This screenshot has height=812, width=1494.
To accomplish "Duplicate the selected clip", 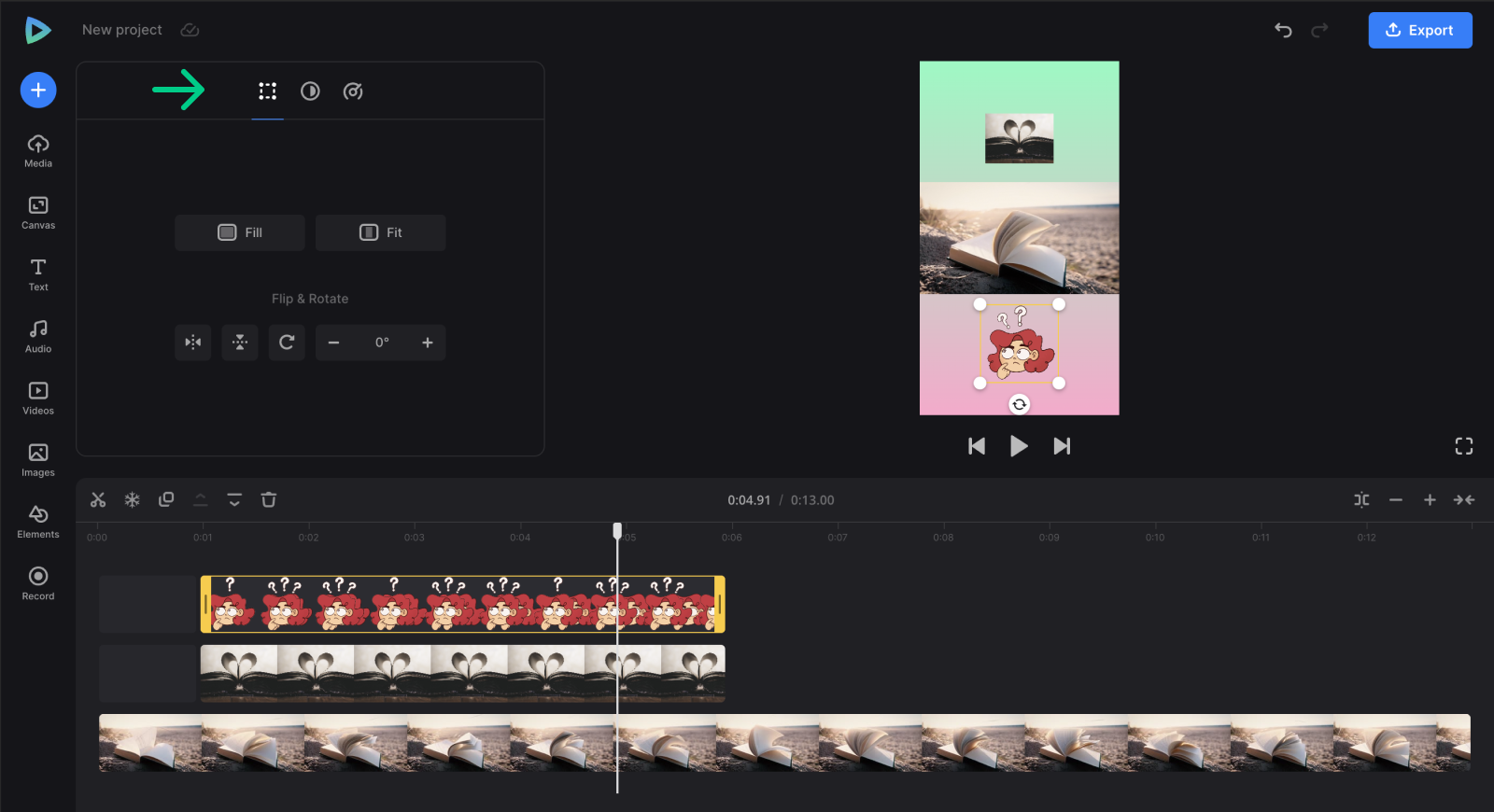I will (166, 499).
